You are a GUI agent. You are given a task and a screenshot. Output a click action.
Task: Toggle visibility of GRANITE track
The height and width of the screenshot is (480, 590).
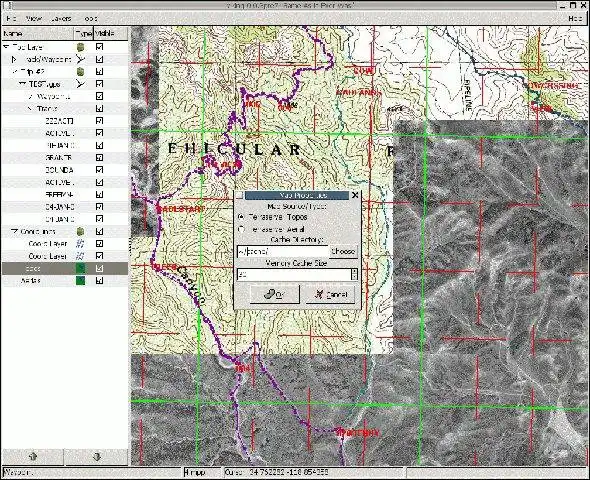(99, 157)
